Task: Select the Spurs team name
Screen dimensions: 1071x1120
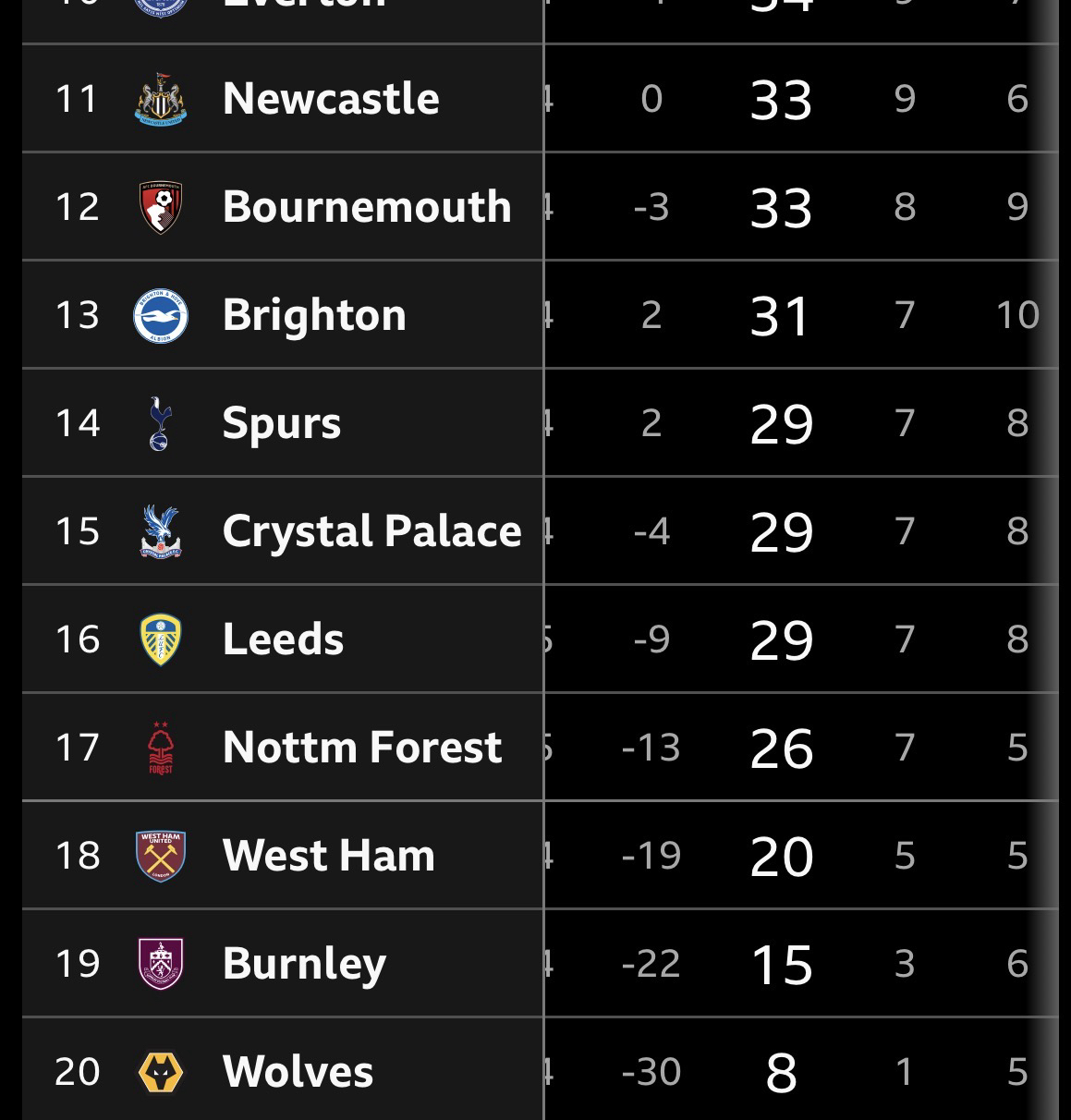Action: point(282,423)
